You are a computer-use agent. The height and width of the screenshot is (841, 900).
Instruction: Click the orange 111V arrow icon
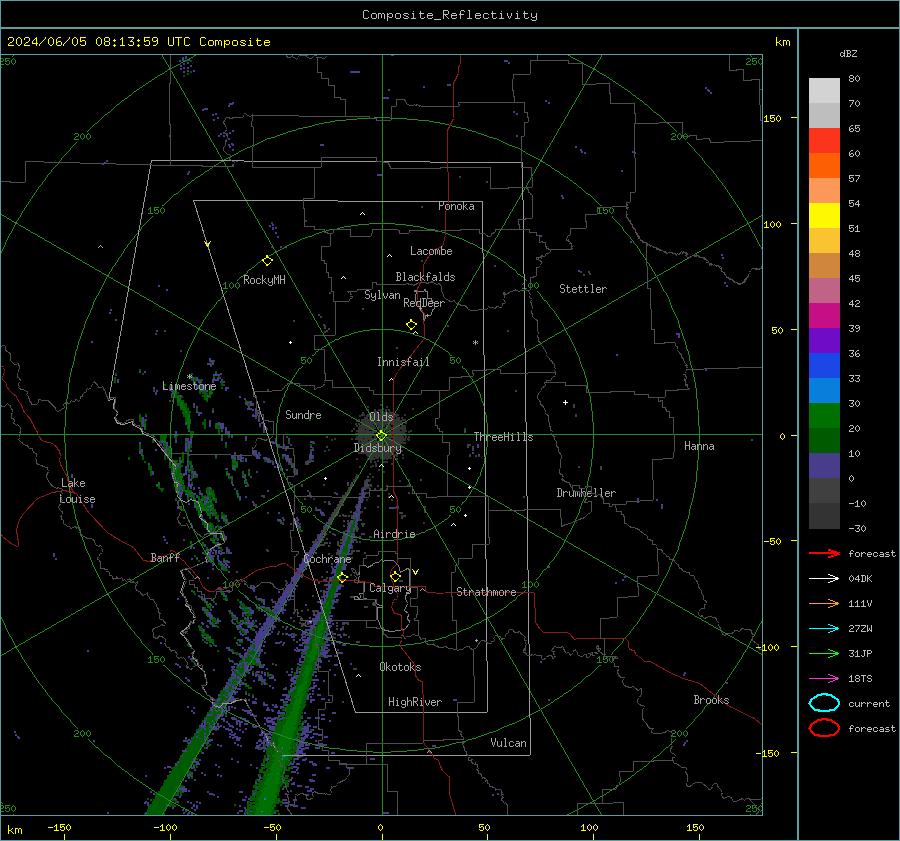[x=824, y=603]
